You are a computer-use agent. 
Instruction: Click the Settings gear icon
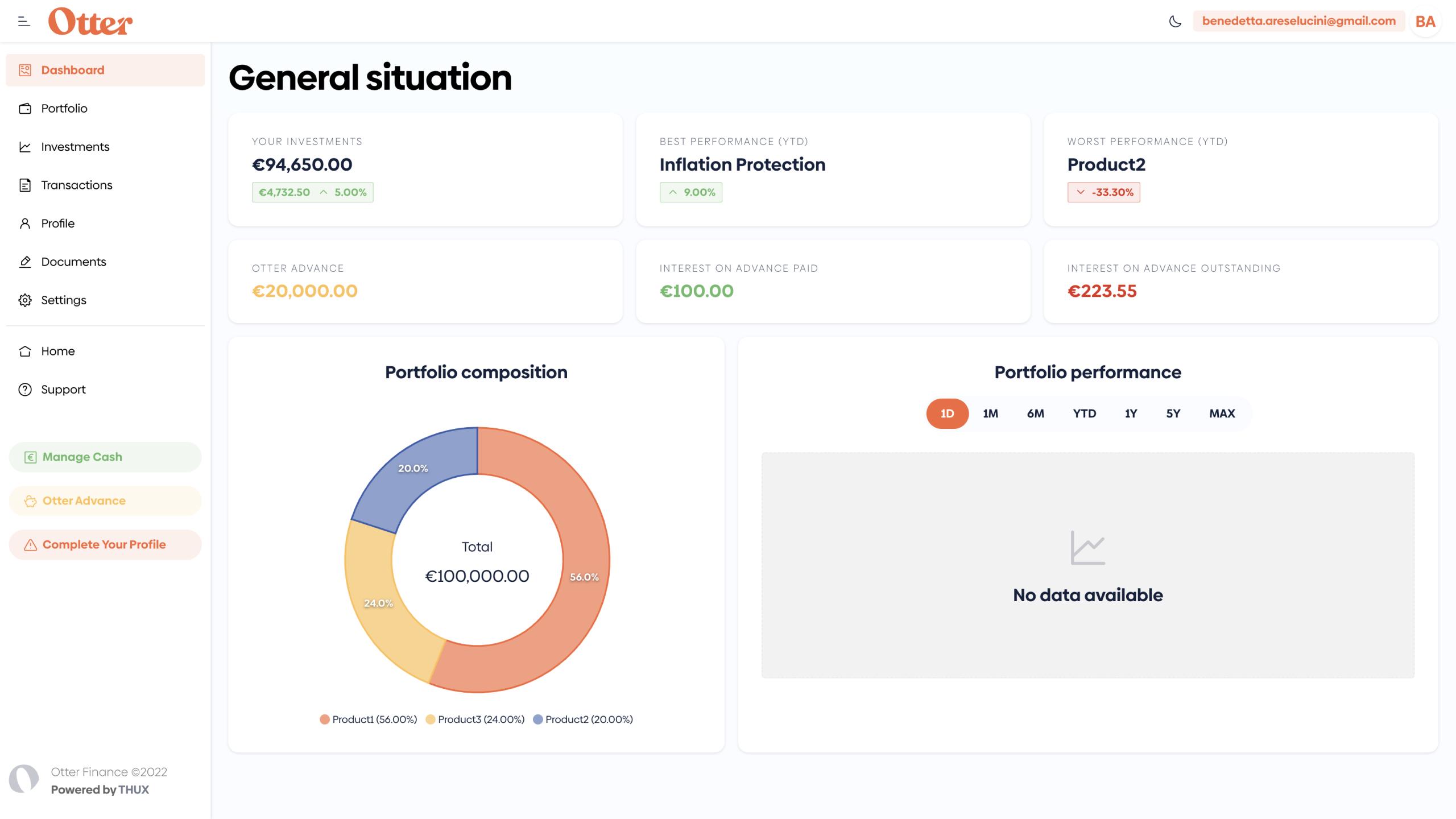25,300
